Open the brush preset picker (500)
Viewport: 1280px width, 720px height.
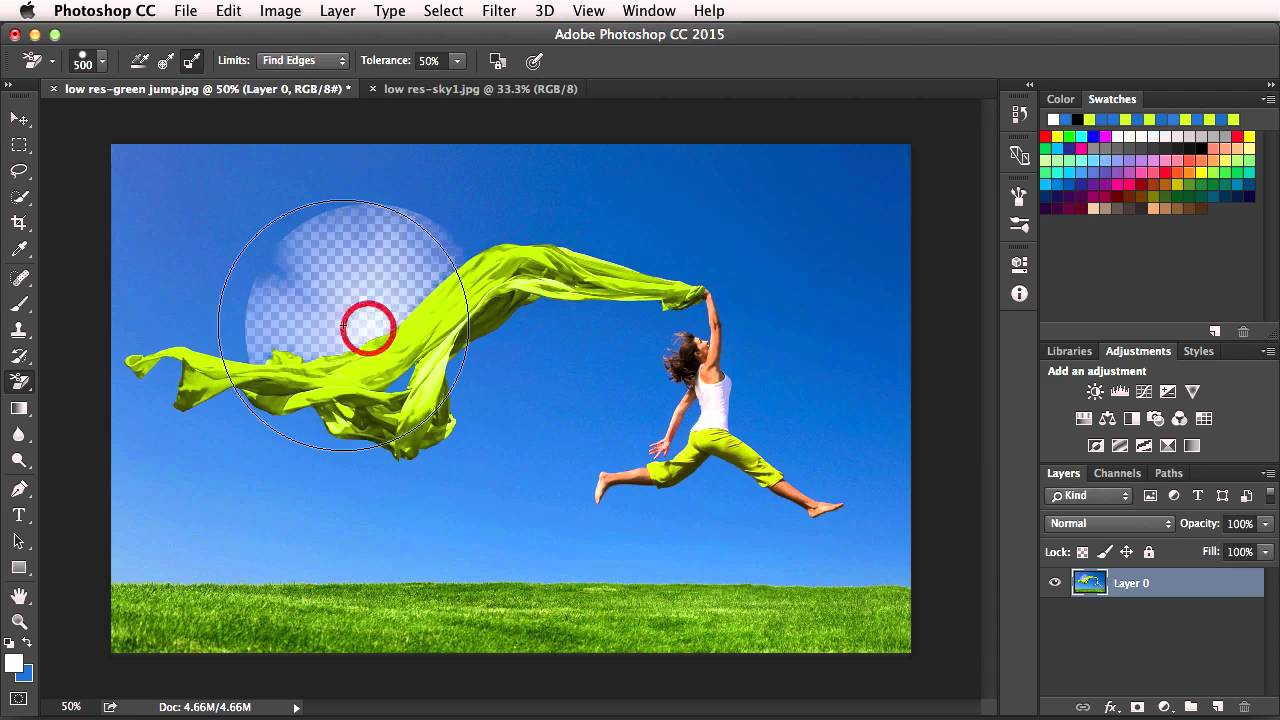pyautogui.click(x=88, y=61)
